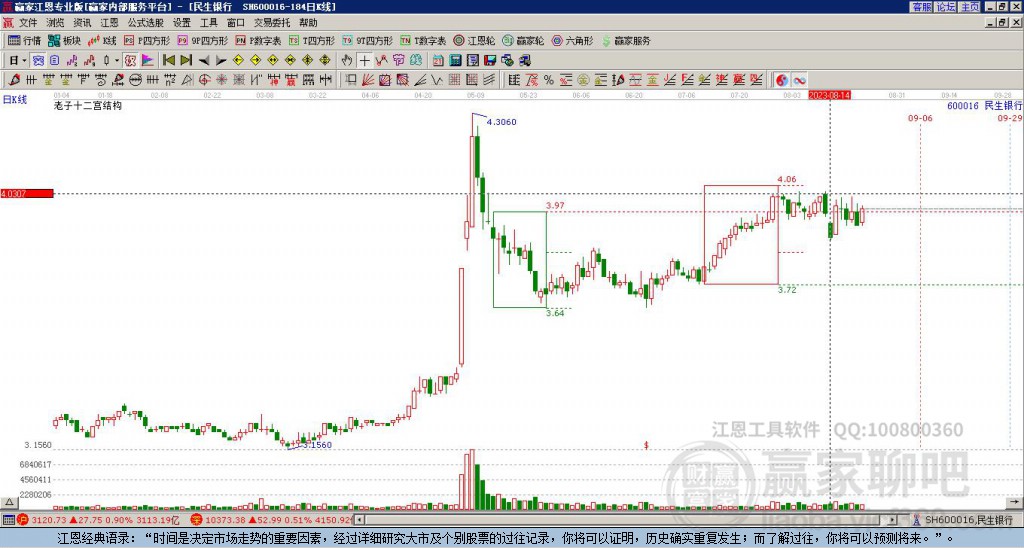Click the 3.64 price label
Screen dimensions: 1024x548
[x=555, y=313]
